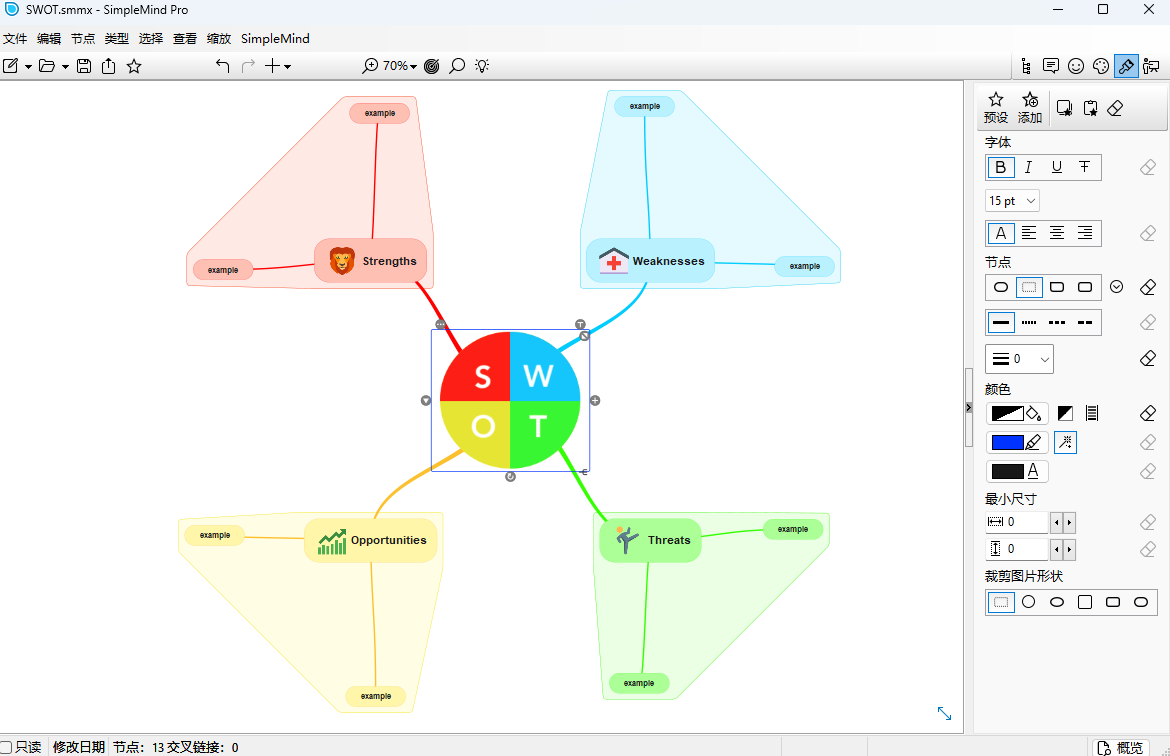
Task: Click the 预设 presets button
Action: [x=996, y=108]
